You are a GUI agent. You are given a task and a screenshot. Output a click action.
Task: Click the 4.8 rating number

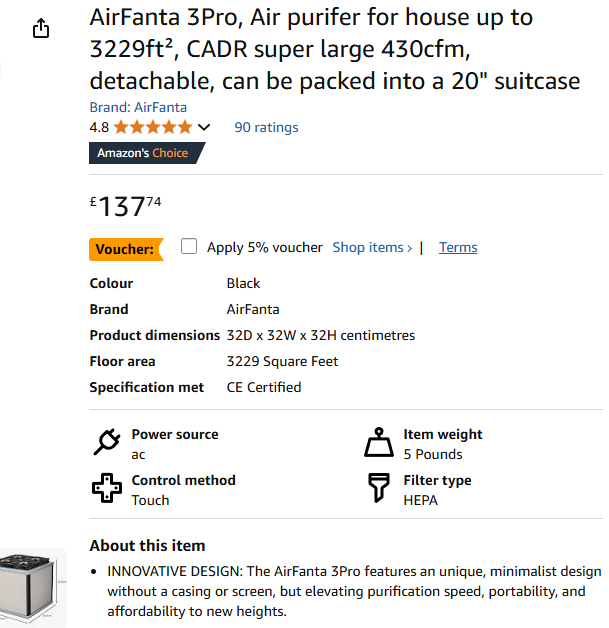(x=99, y=127)
